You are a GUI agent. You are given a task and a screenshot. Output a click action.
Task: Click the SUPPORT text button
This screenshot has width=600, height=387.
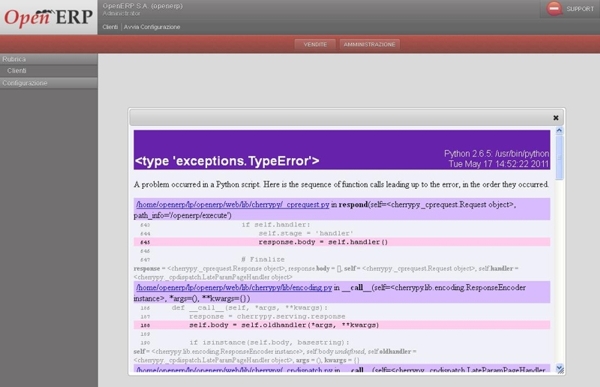click(x=580, y=9)
